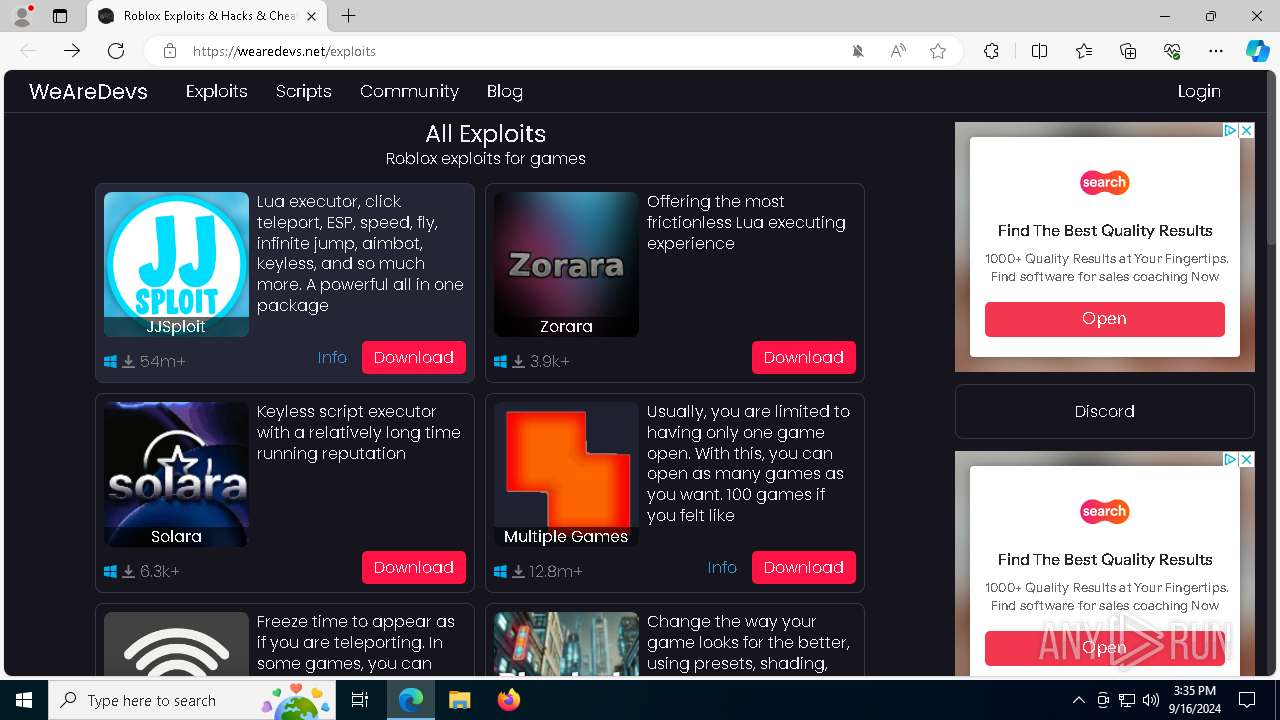1280x720 pixels.
Task: Open the Scripts nav menu
Action: point(303,91)
